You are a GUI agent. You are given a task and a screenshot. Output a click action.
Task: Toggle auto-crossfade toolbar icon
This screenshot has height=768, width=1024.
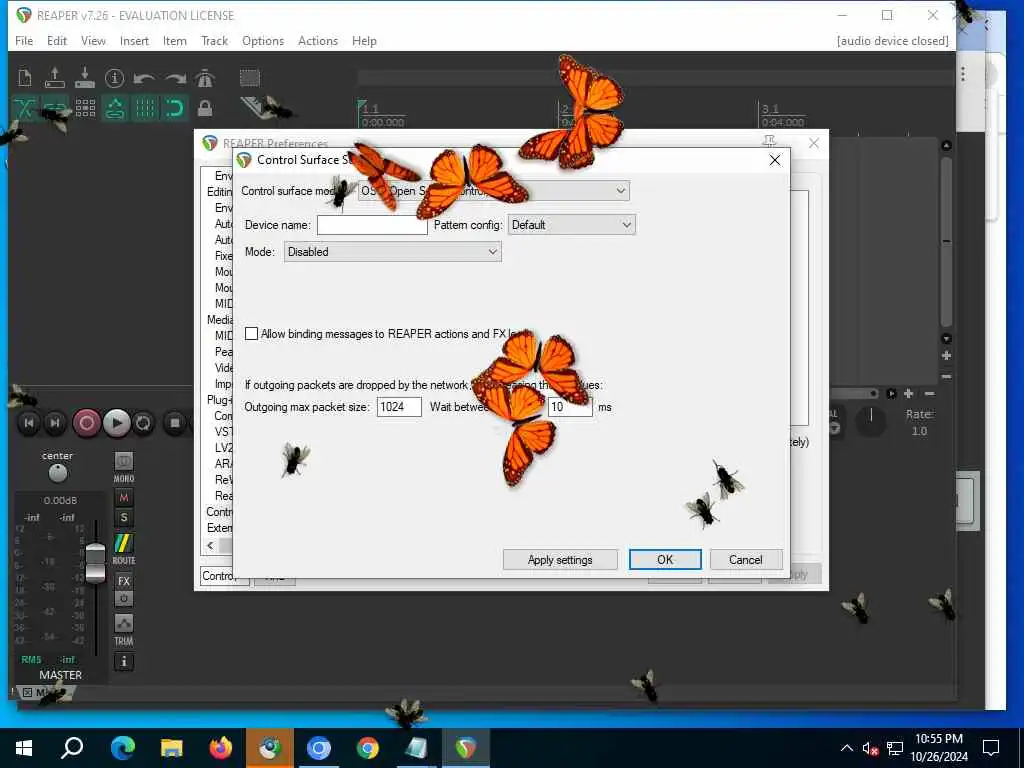click(25, 108)
